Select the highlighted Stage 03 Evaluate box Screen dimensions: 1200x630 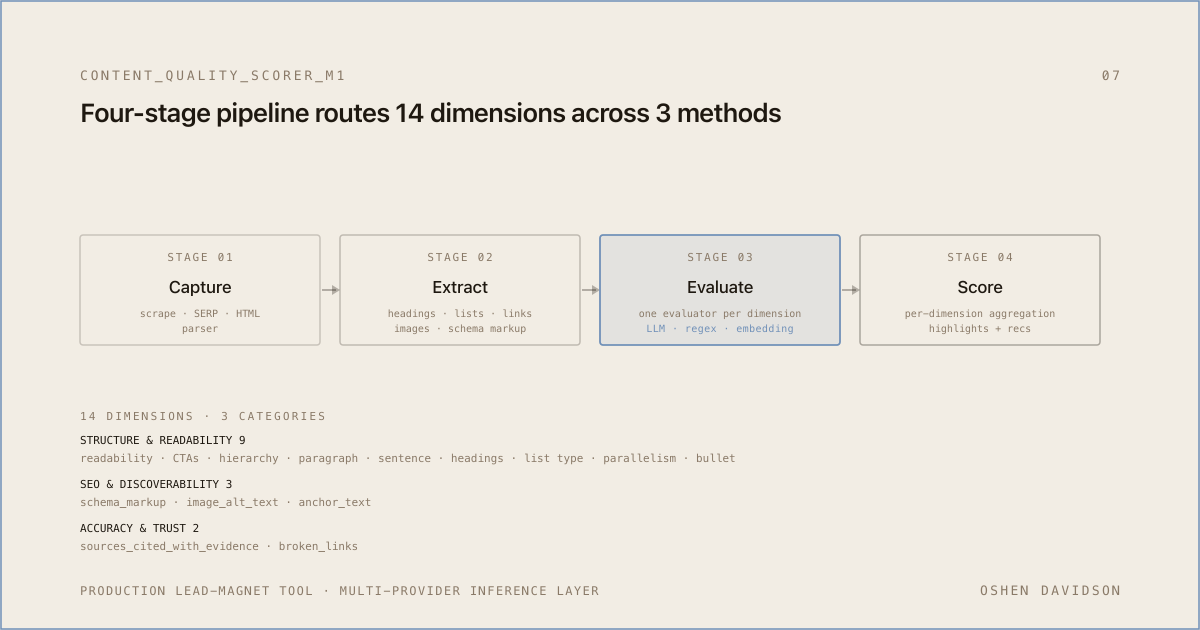tap(720, 290)
